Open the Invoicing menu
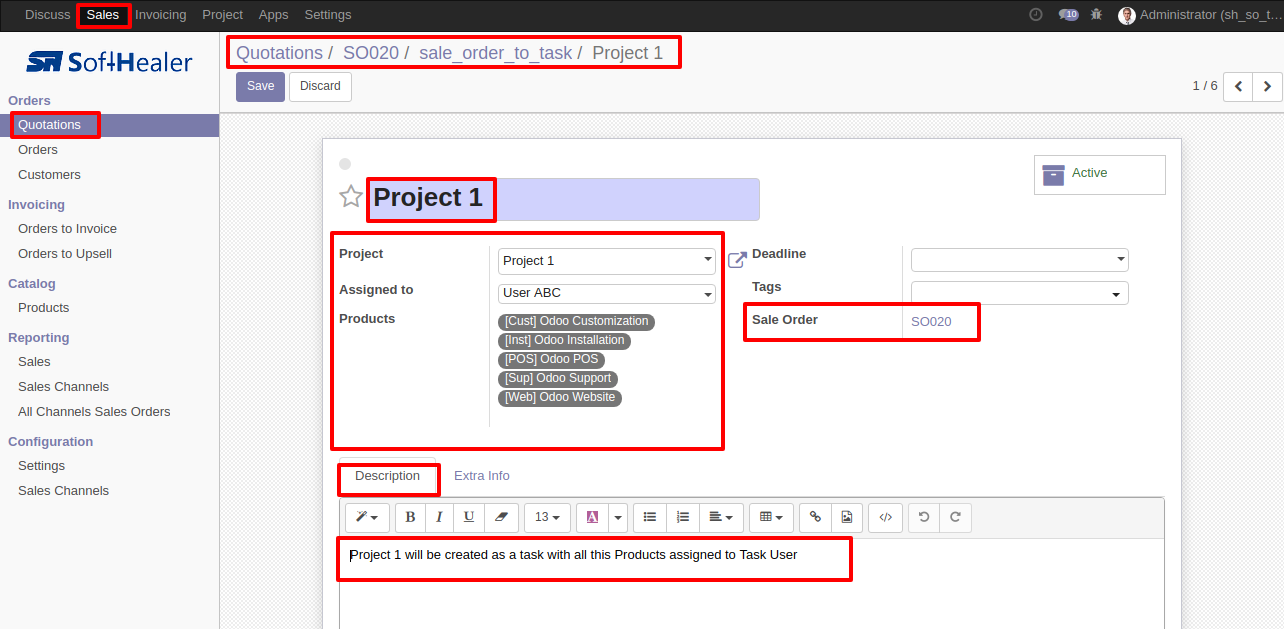Image resolution: width=1284 pixels, height=629 pixels. click(x=161, y=15)
